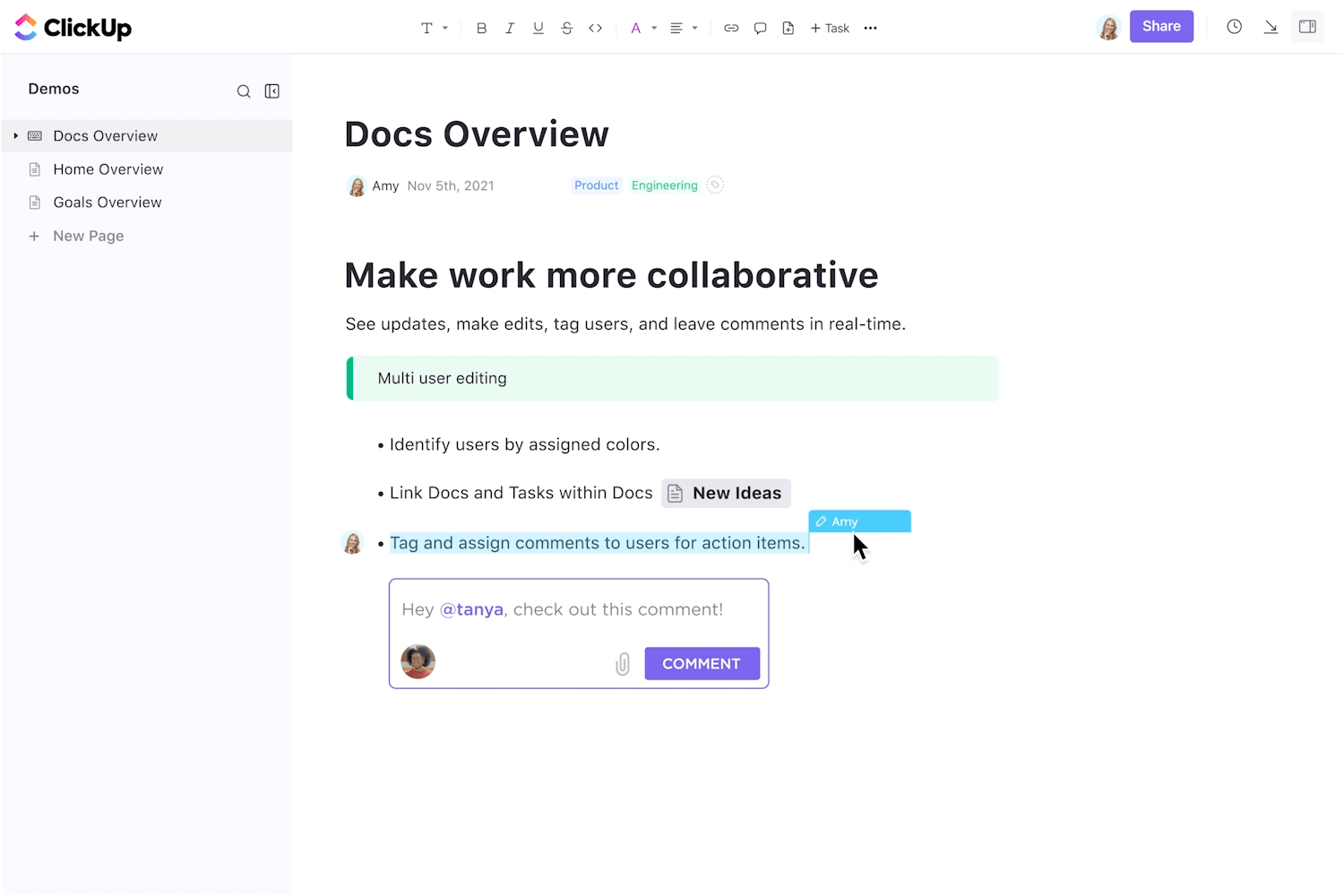This screenshot has width=1344, height=896.
Task: Open the search icon in Demos sidebar
Action: [244, 90]
